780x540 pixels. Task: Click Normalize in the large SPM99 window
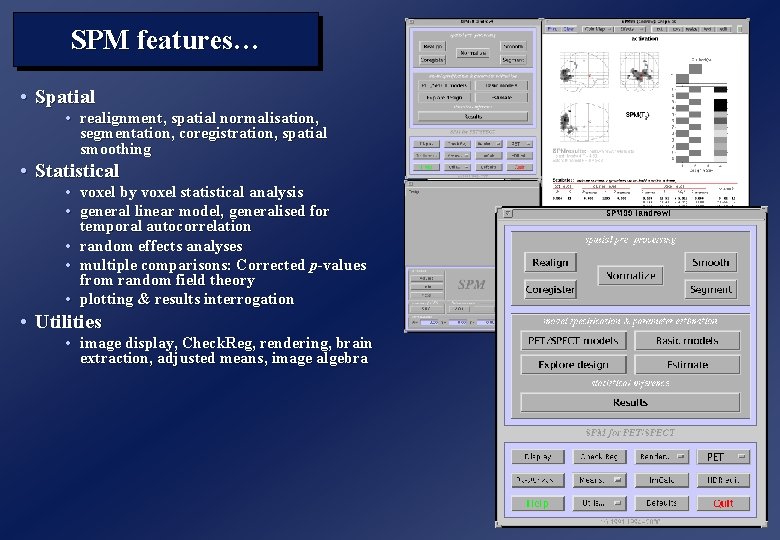click(630, 275)
